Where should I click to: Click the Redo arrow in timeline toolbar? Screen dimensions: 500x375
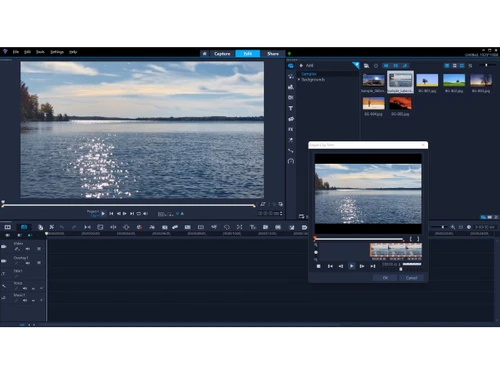click(x=74, y=227)
